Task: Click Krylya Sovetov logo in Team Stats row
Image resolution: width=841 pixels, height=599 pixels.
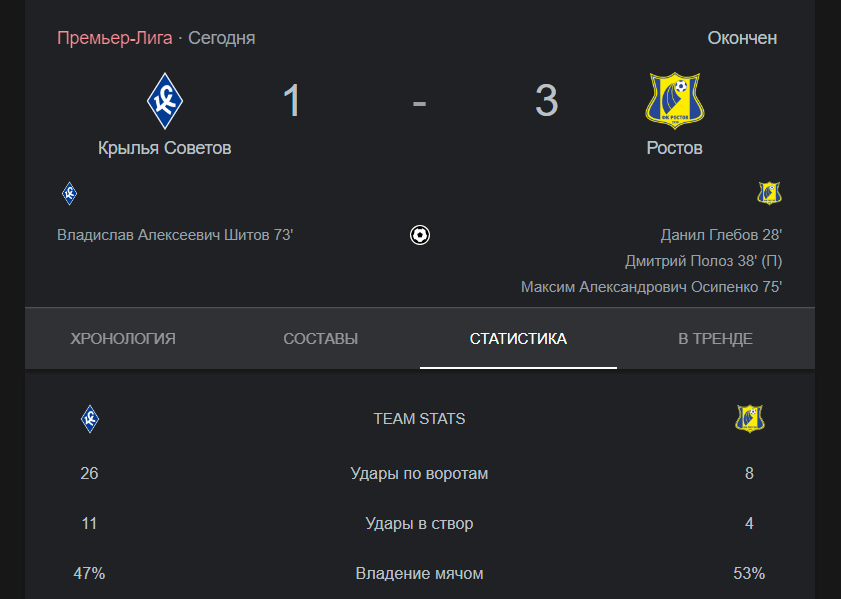Action: tap(90, 419)
